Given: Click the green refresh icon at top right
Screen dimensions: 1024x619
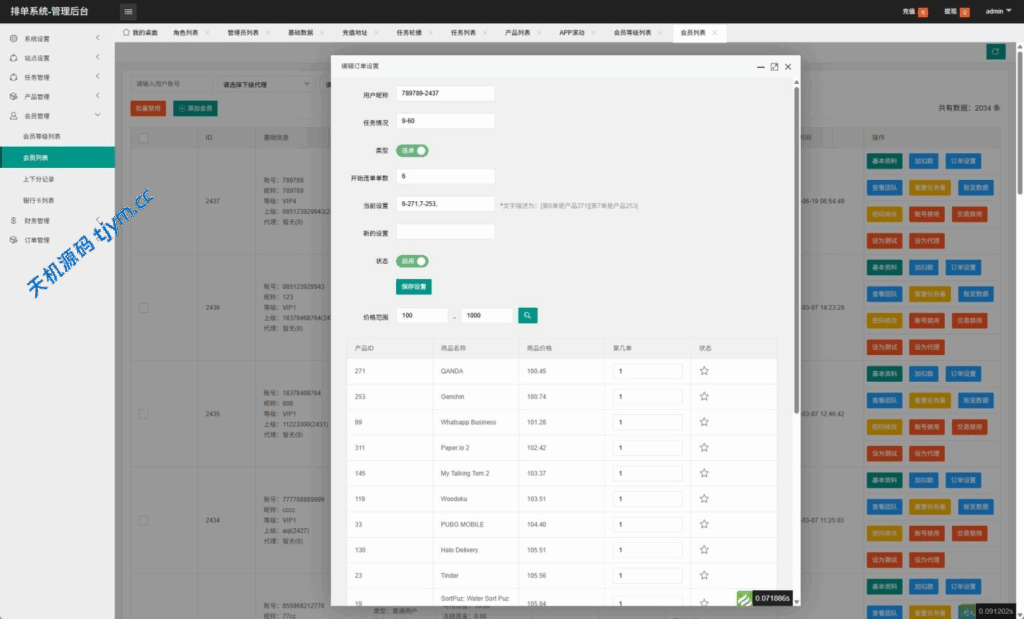Looking at the screenshot, I should 994,52.
